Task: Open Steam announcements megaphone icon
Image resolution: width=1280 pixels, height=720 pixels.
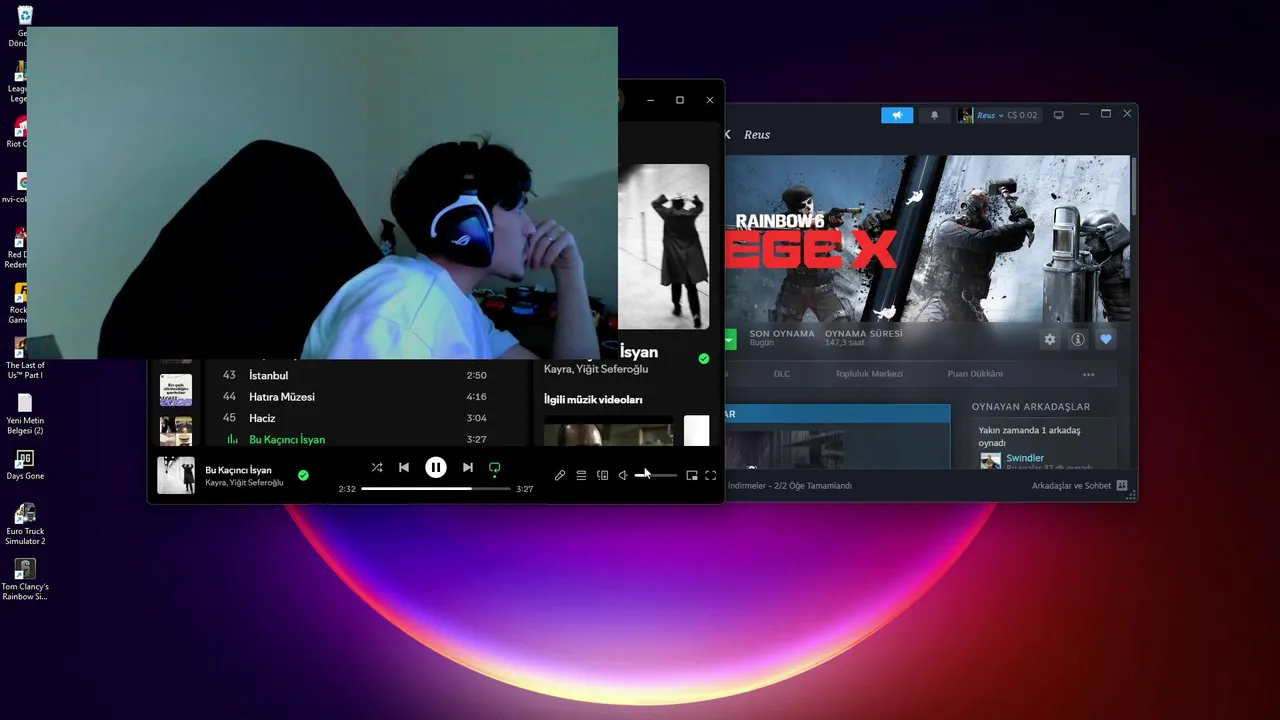Action: pyautogui.click(x=897, y=115)
